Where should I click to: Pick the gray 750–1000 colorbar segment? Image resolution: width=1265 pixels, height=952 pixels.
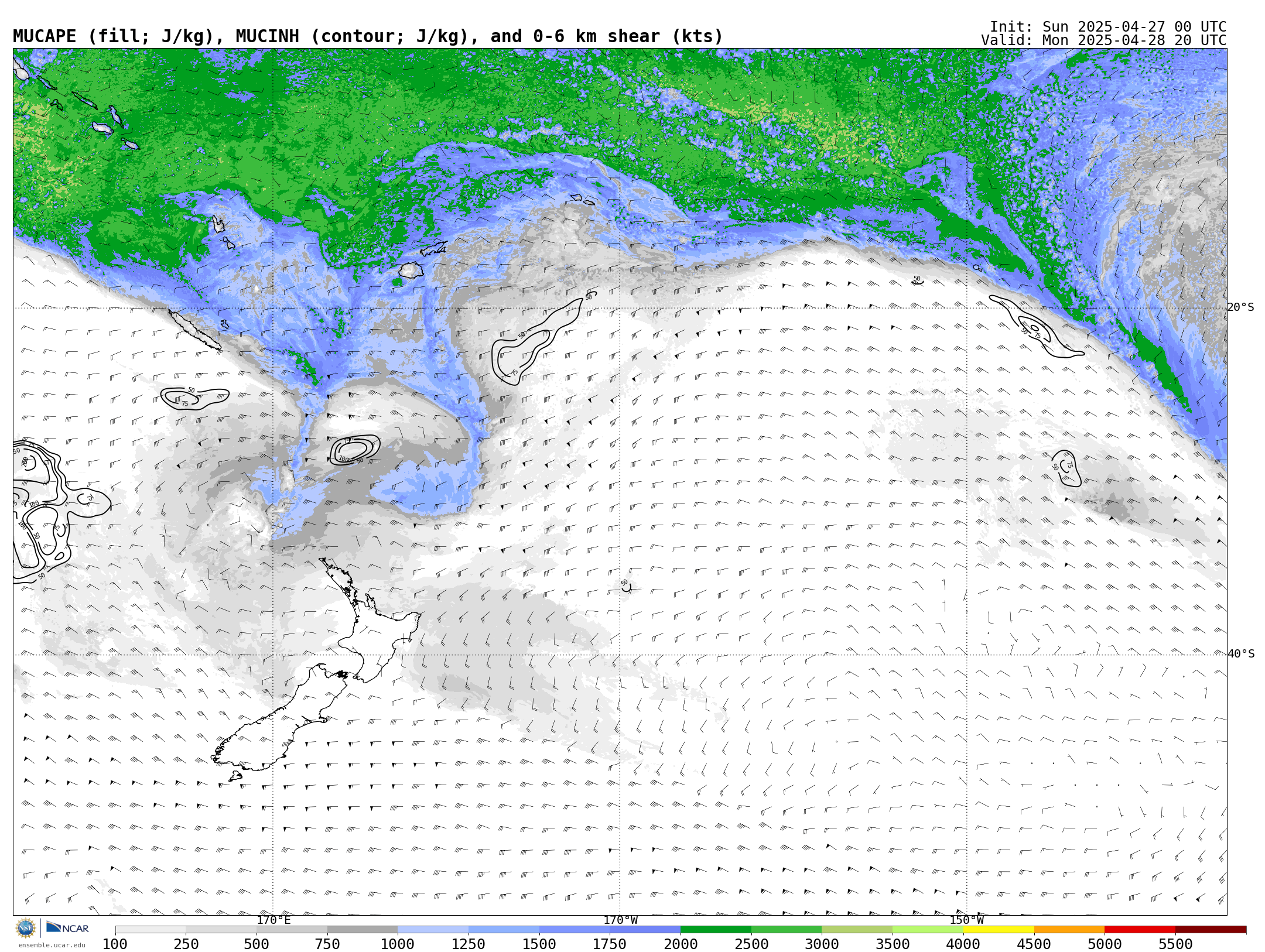click(x=363, y=930)
